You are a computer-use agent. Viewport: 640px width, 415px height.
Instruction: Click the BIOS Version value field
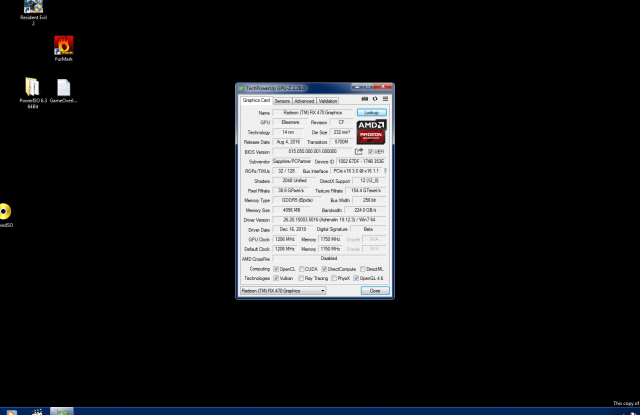point(313,151)
